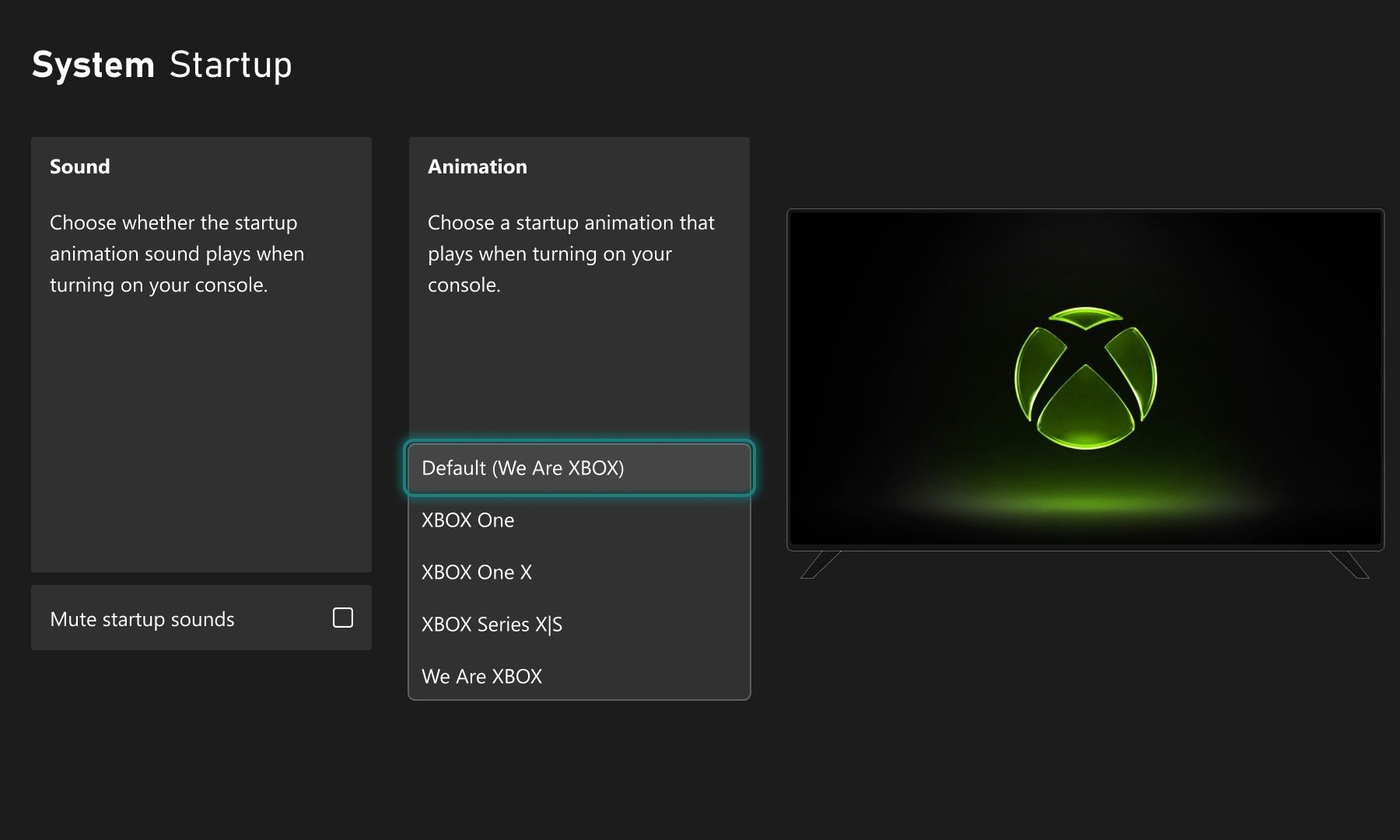The width and height of the screenshot is (1400, 840).
Task: Click 'Choose whether the startup animation sound' text
Action: (177, 254)
